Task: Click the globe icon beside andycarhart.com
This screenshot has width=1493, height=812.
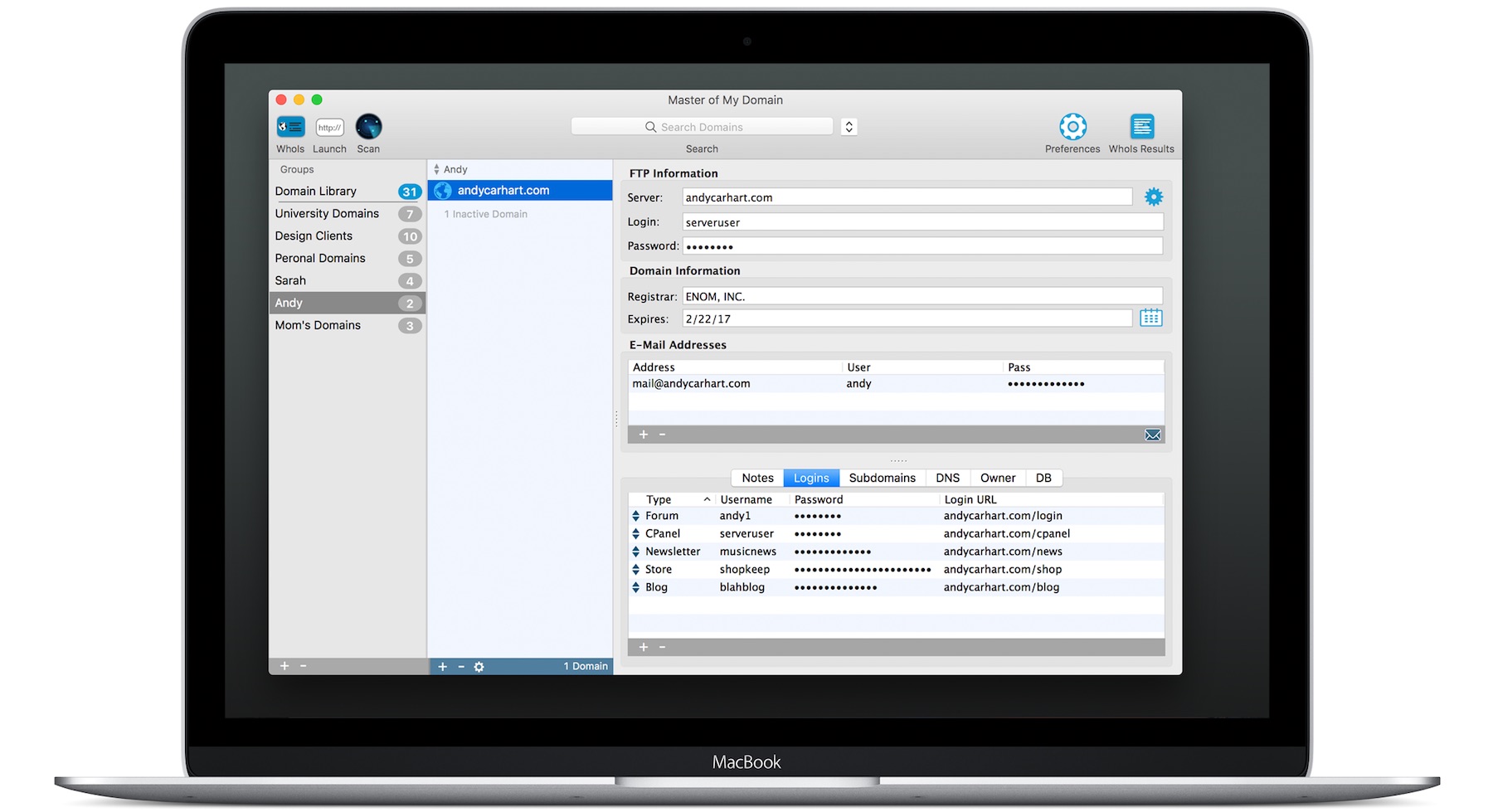Action: [443, 191]
